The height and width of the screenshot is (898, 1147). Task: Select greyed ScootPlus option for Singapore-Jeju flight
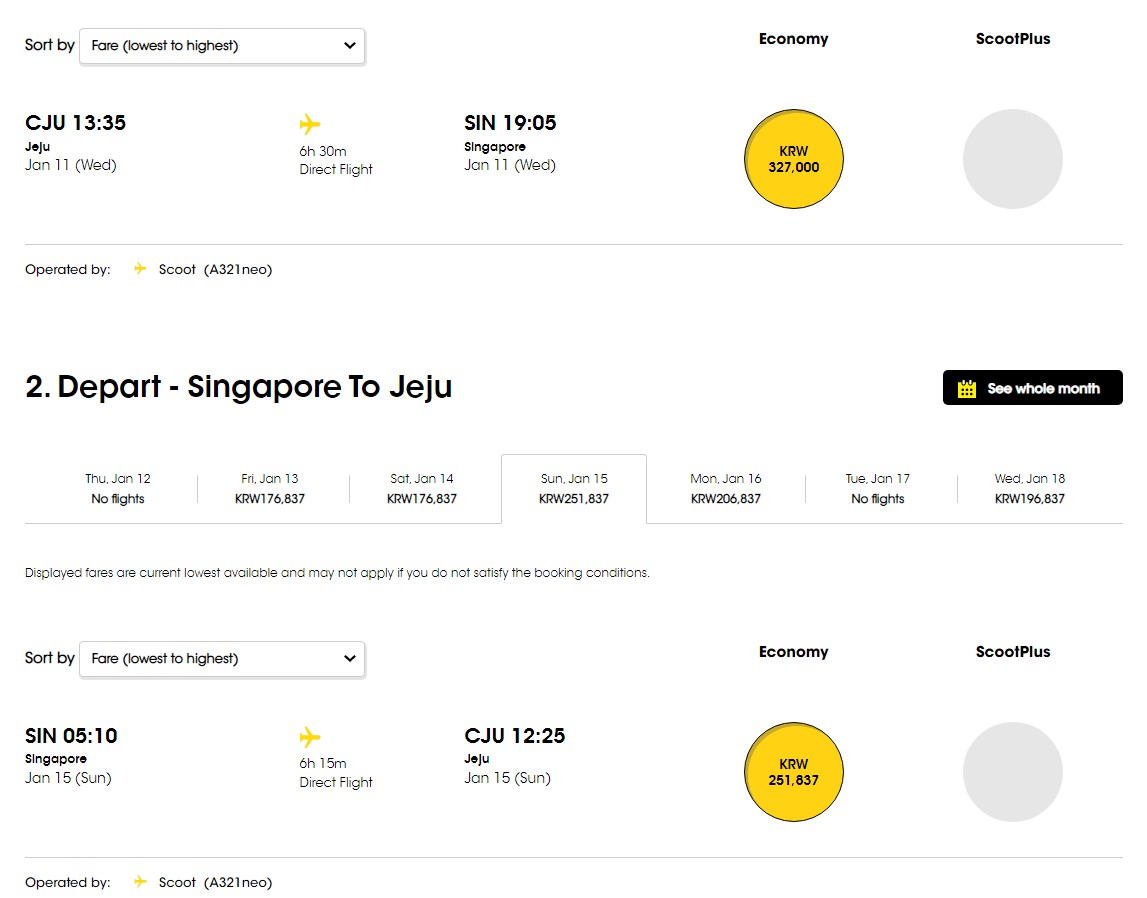[1012, 772]
